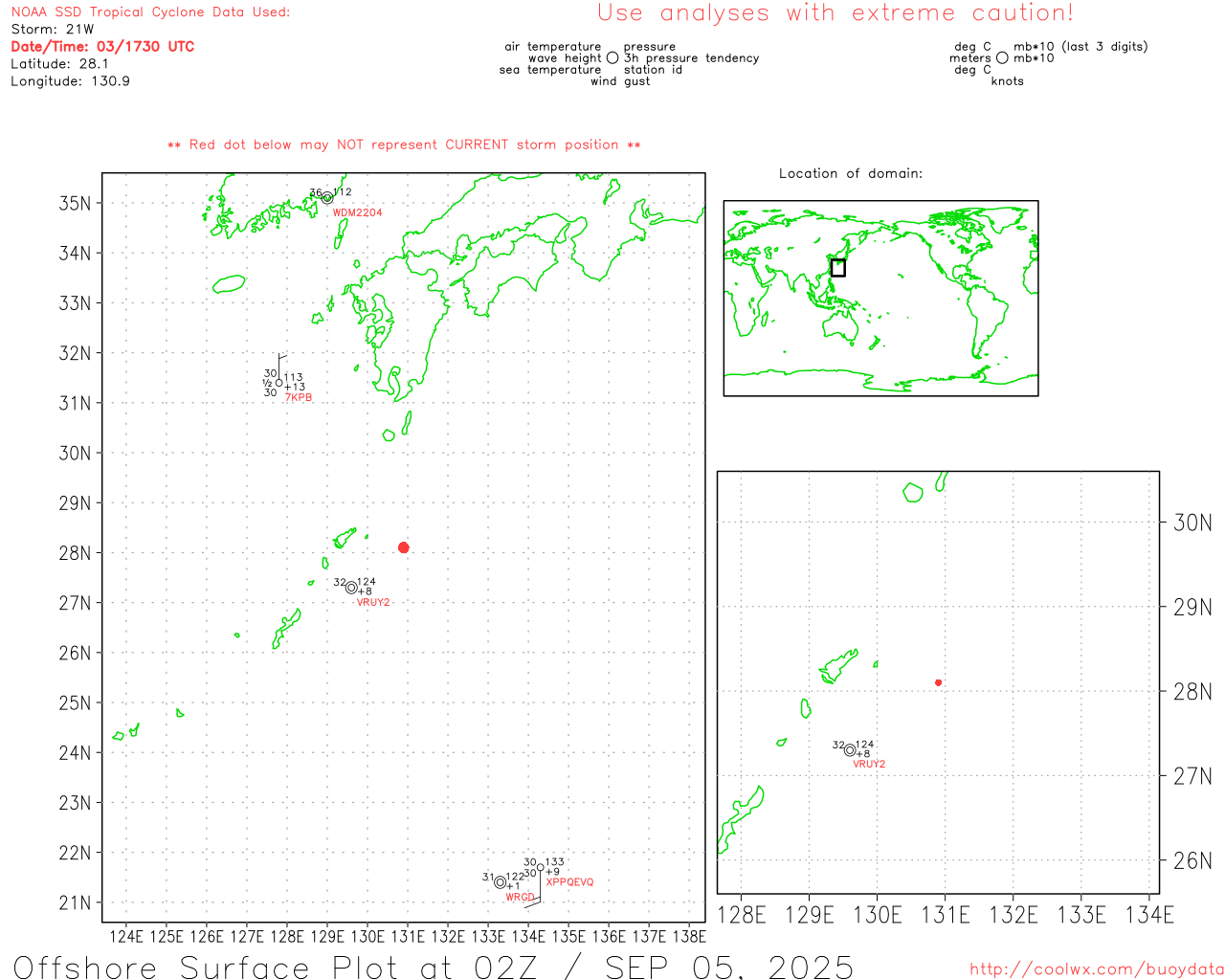This screenshot has height=980, width=1225.
Task: Click the world overview map thumbnail
Action: coord(880,299)
